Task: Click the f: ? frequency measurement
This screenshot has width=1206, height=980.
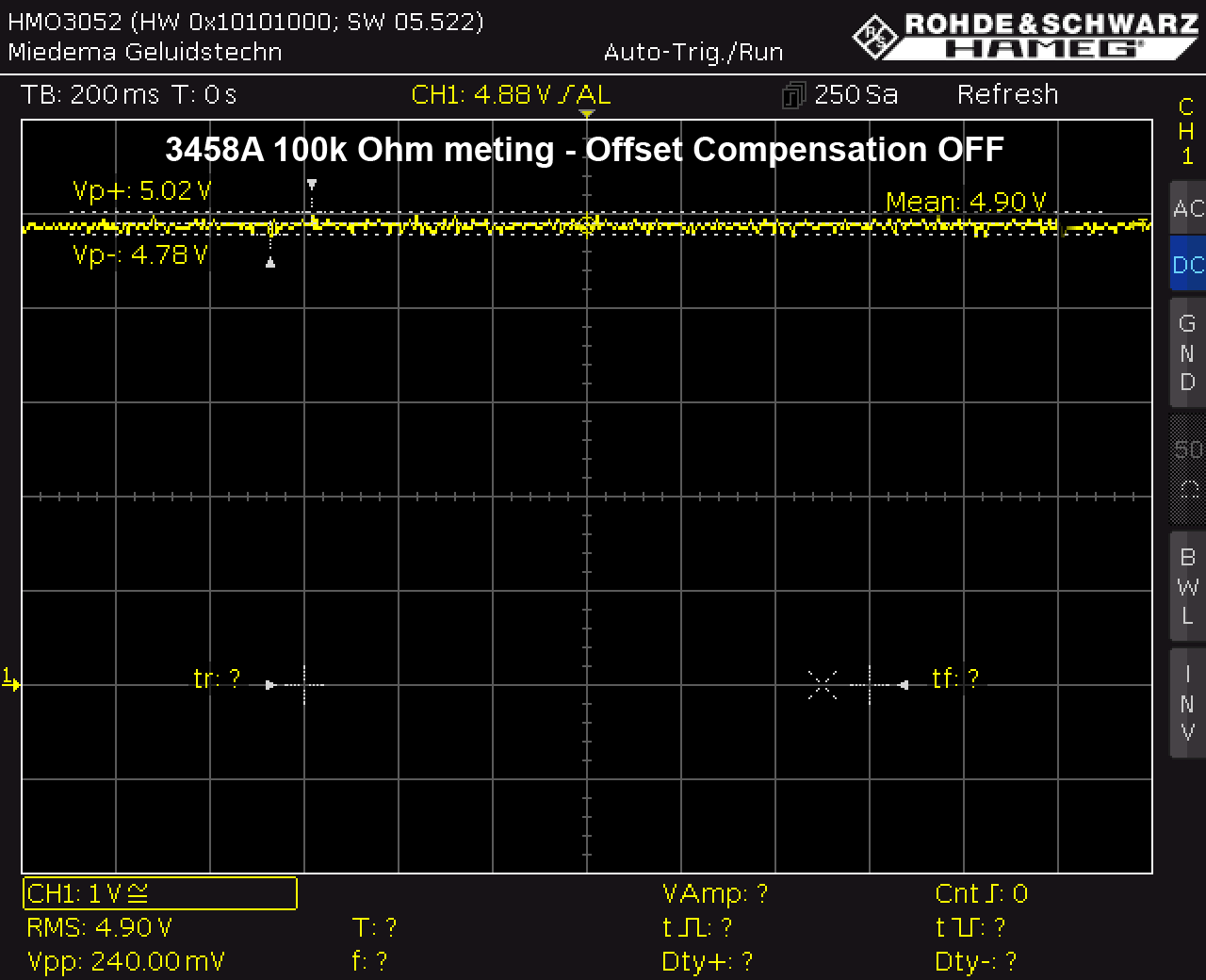Action: click(x=370, y=962)
